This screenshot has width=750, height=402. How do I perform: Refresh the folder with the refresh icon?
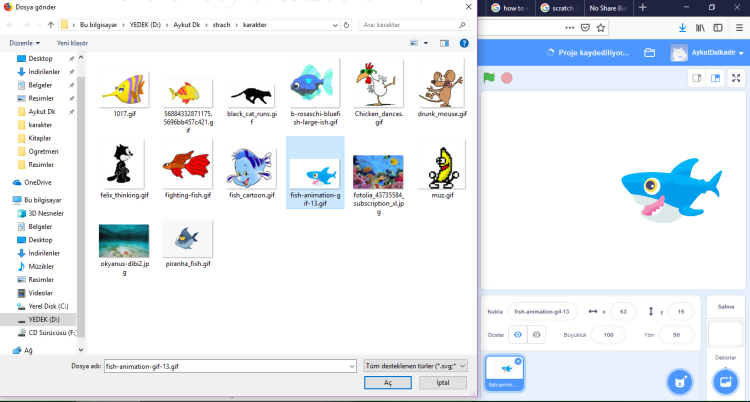(347, 25)
